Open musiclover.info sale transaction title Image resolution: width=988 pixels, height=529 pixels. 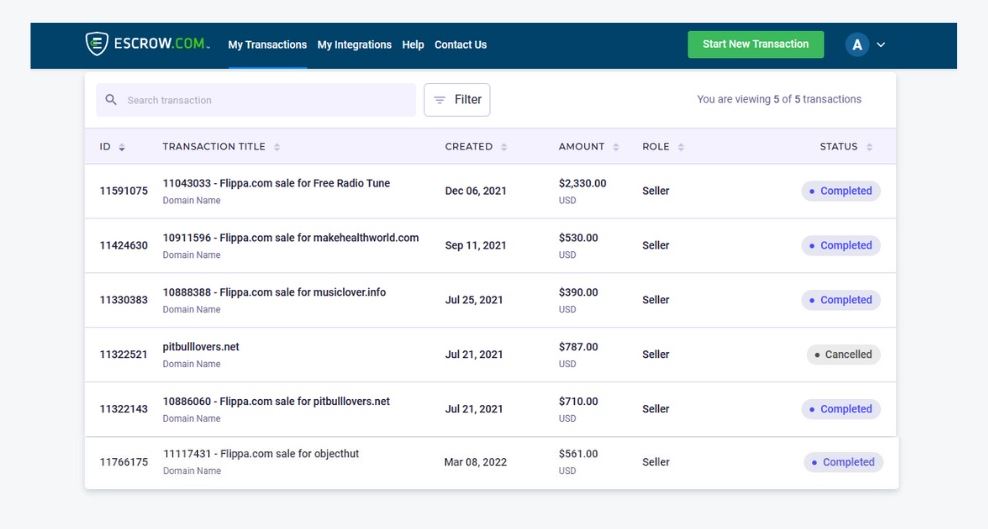pyautogui.click(x=274, y=292)
